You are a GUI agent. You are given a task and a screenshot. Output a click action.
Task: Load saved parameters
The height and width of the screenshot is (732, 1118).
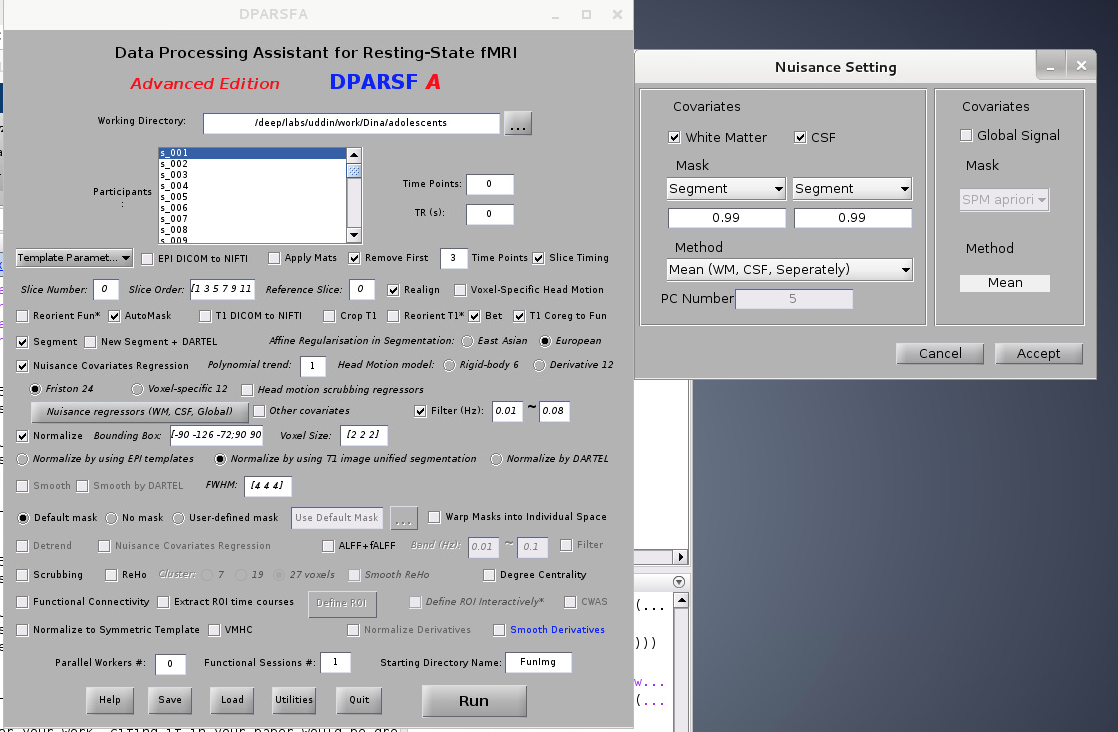tap(232, 700)
